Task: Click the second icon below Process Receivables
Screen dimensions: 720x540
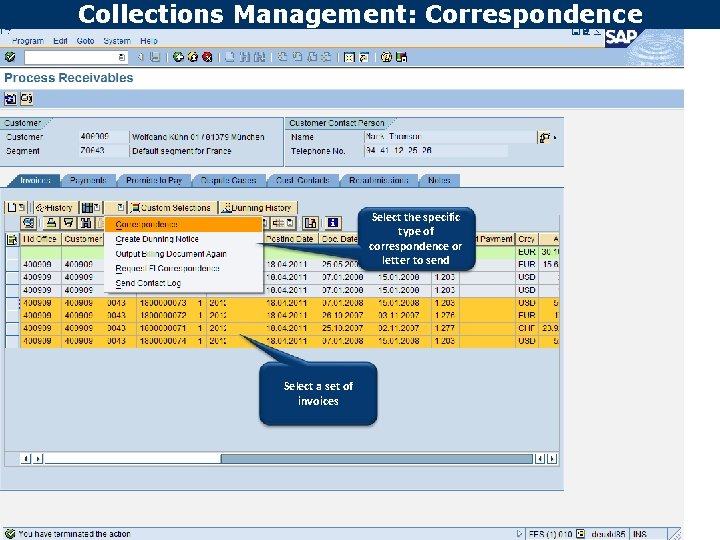Action: (27, 98)
